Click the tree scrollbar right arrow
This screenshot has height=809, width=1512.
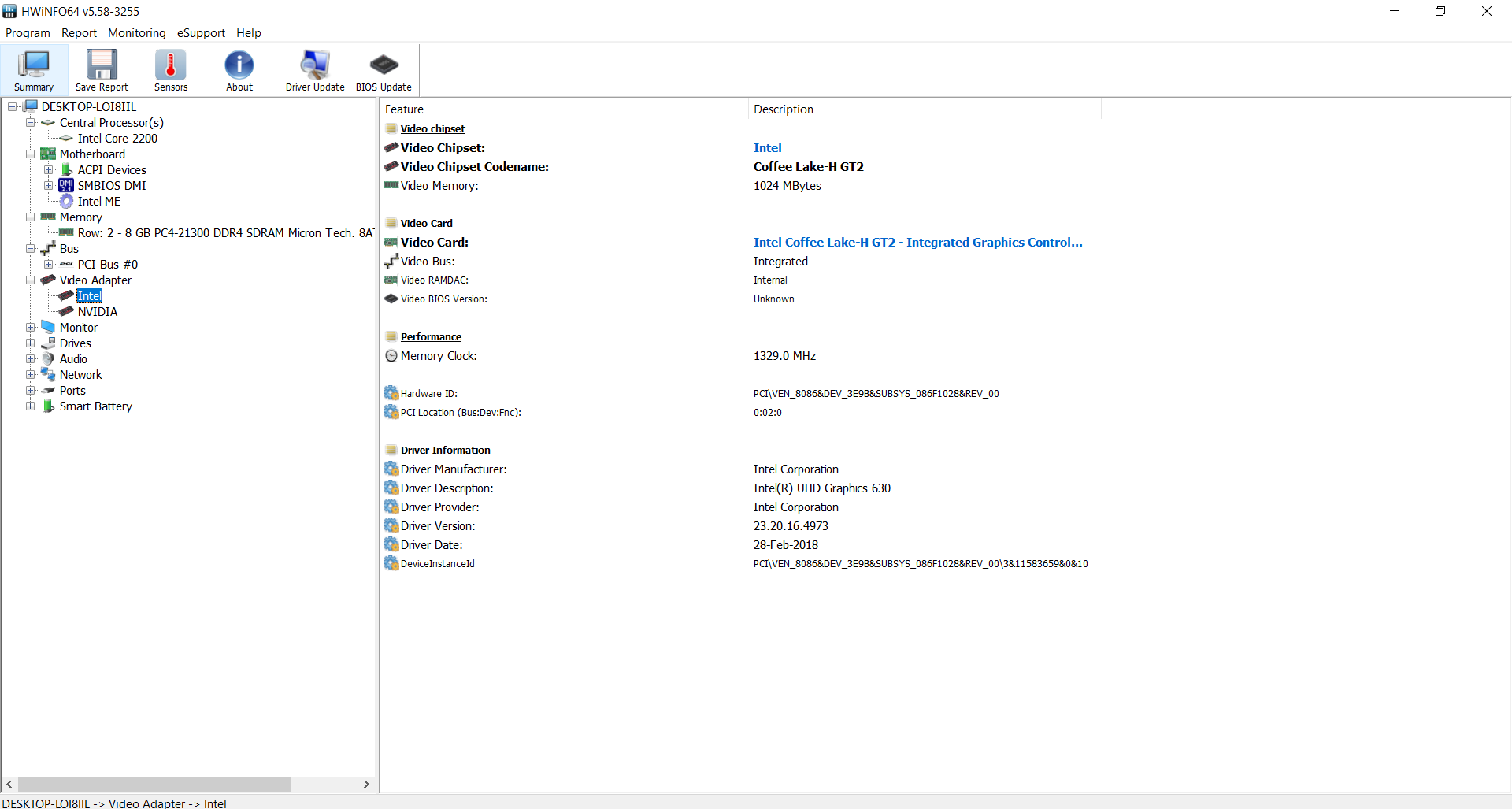click(366, 784)
